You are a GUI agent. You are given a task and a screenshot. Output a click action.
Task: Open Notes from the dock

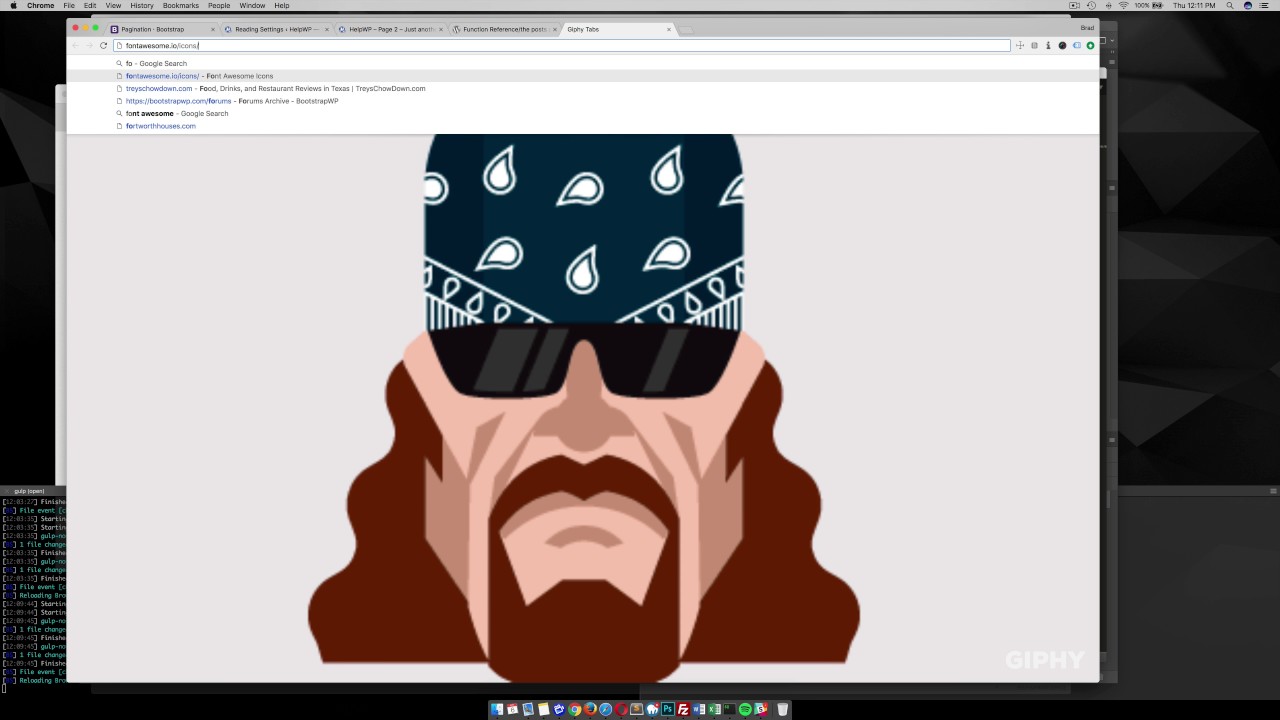click(543, 709)
